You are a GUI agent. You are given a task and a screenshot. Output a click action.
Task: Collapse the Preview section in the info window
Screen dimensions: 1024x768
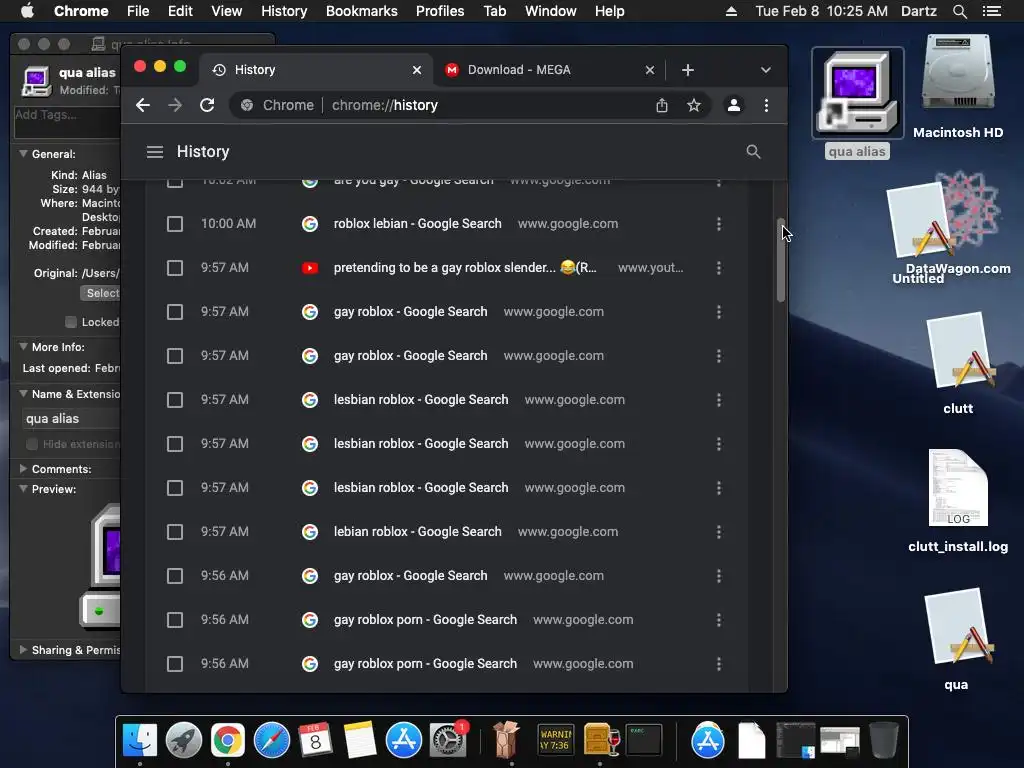[23, 489]
